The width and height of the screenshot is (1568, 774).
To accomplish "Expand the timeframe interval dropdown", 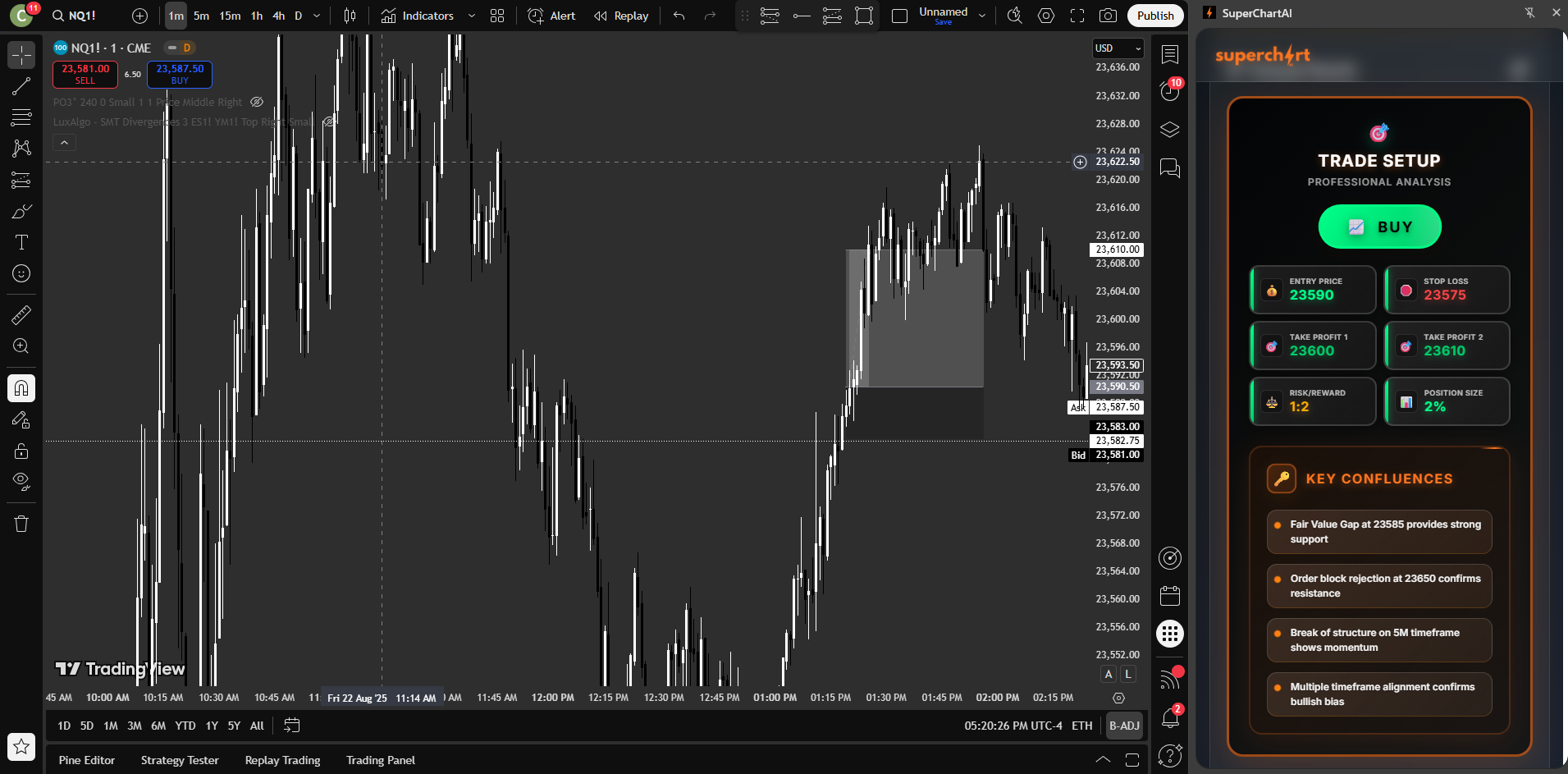I will pyautogui.click(x=317, y=16).
